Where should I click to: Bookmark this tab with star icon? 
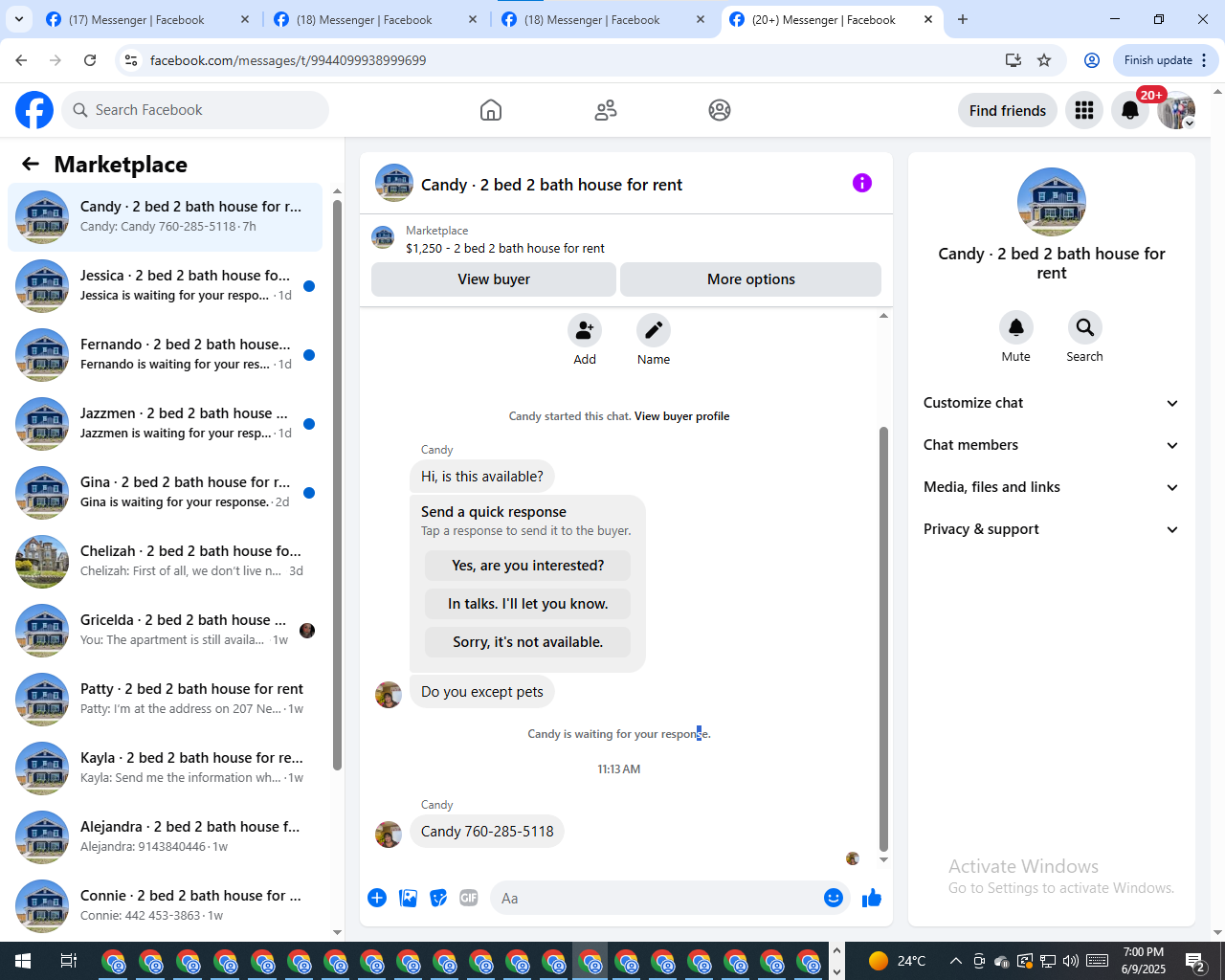point(1044,60)
